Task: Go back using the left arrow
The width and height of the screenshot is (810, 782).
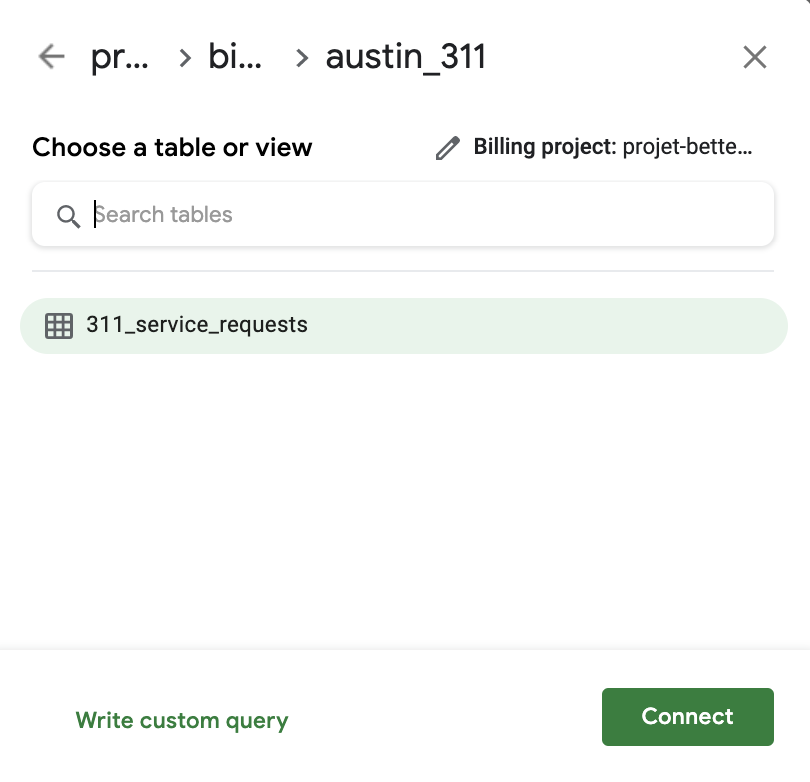Action: tap(51, 57)
